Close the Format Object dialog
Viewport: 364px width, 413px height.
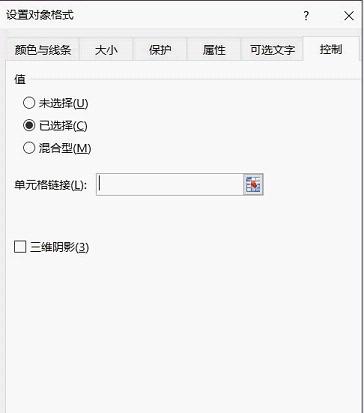point(349,16)
